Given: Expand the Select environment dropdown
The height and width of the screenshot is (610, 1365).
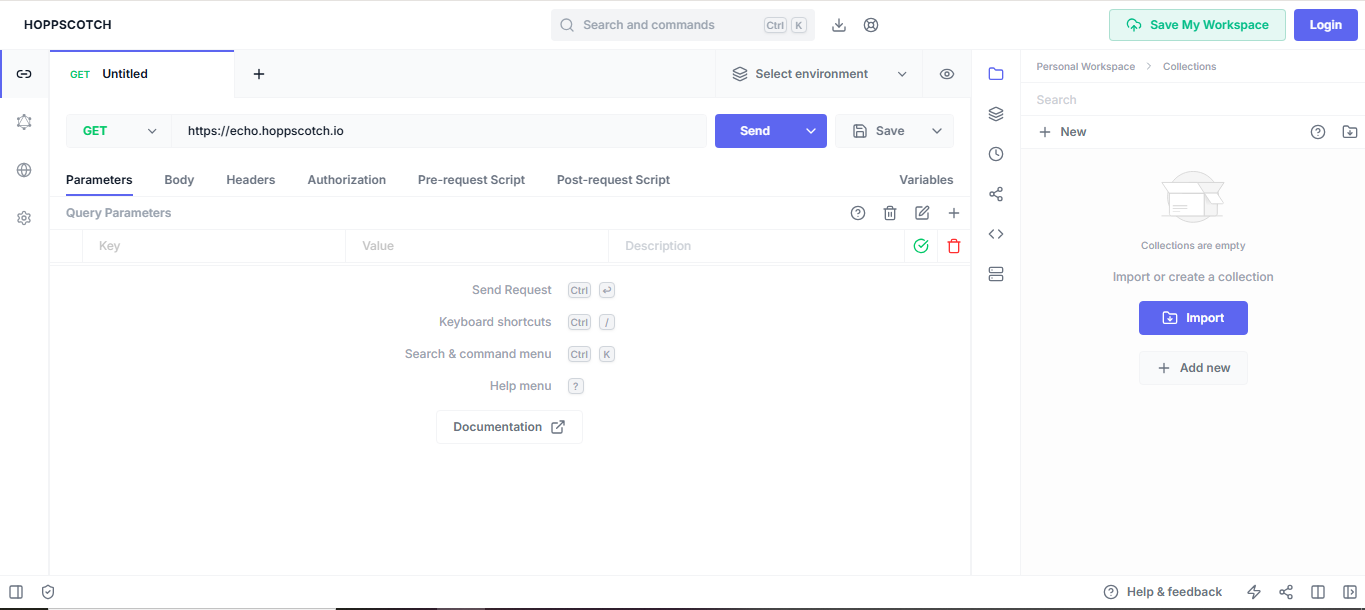Looking at the screenshot, I should coord(820,74).
